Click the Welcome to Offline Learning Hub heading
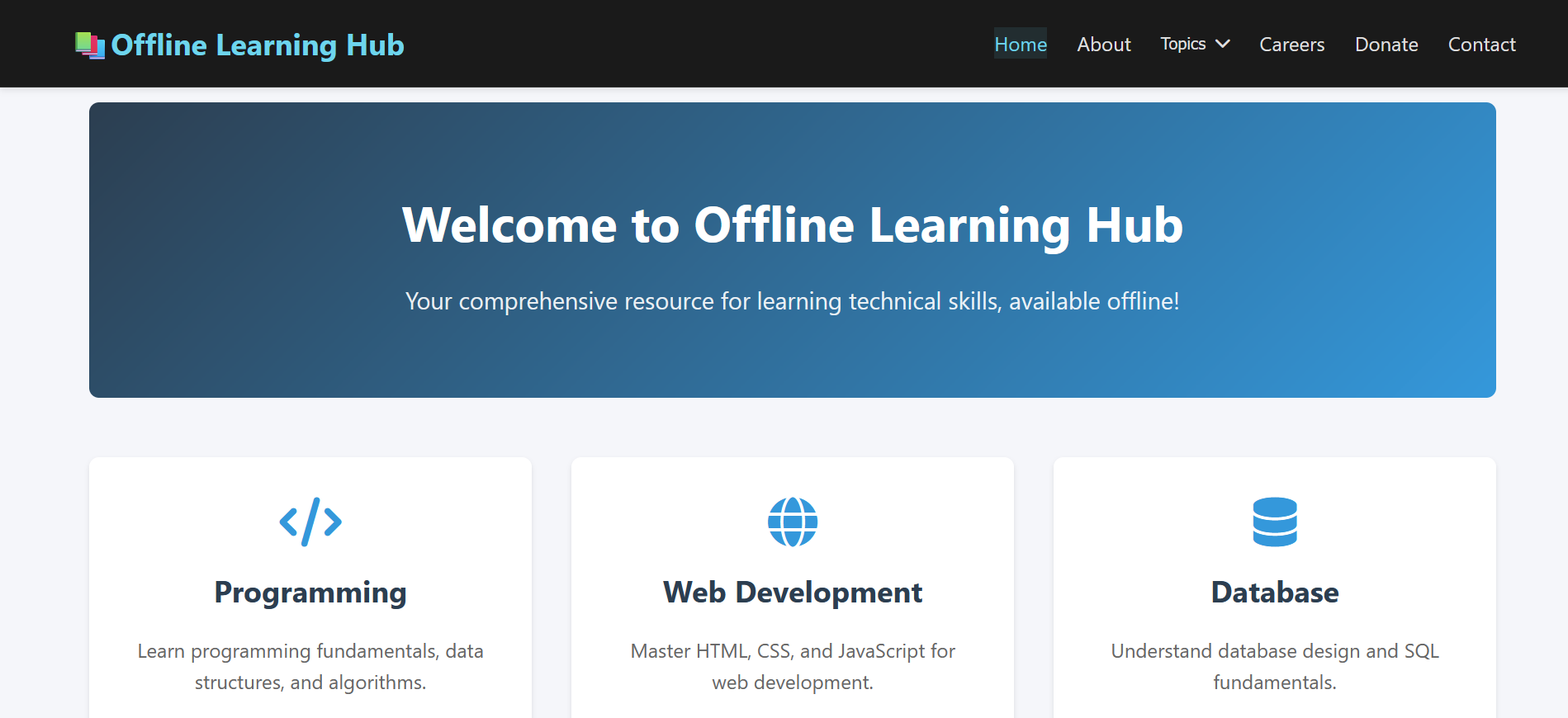The height and width of the screenshot is (718, 1568). 793,224
